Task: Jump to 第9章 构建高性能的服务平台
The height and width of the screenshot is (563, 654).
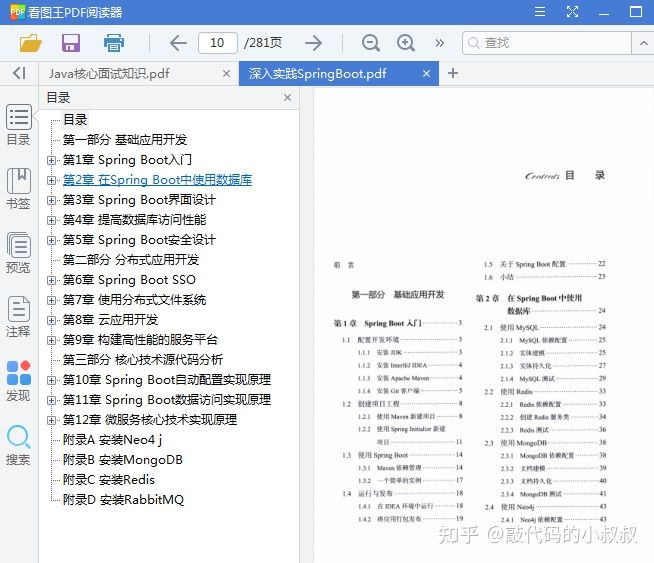Action: click(x=140, y=340)
